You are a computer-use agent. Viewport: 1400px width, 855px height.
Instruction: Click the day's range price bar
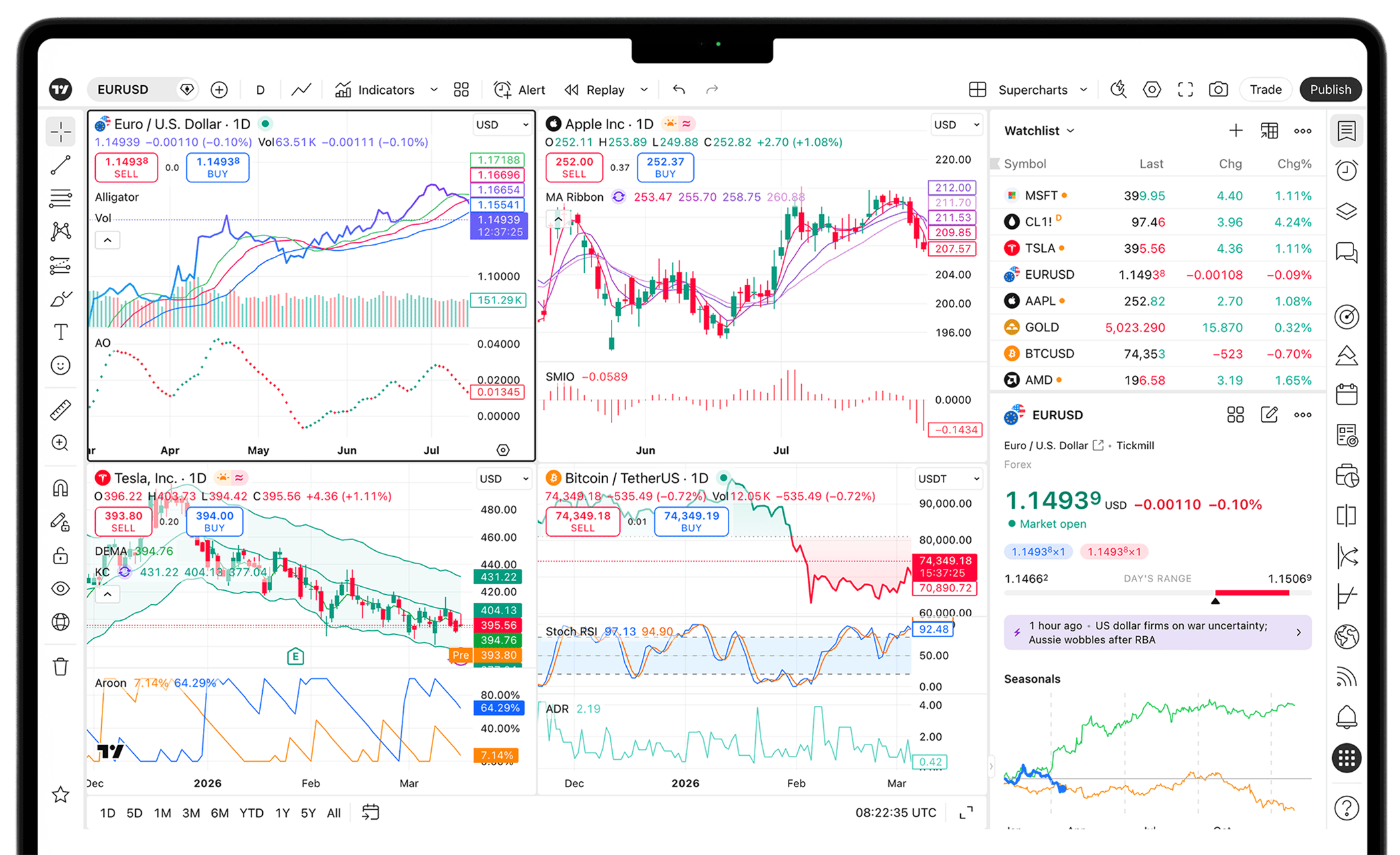pos(1158,592)
